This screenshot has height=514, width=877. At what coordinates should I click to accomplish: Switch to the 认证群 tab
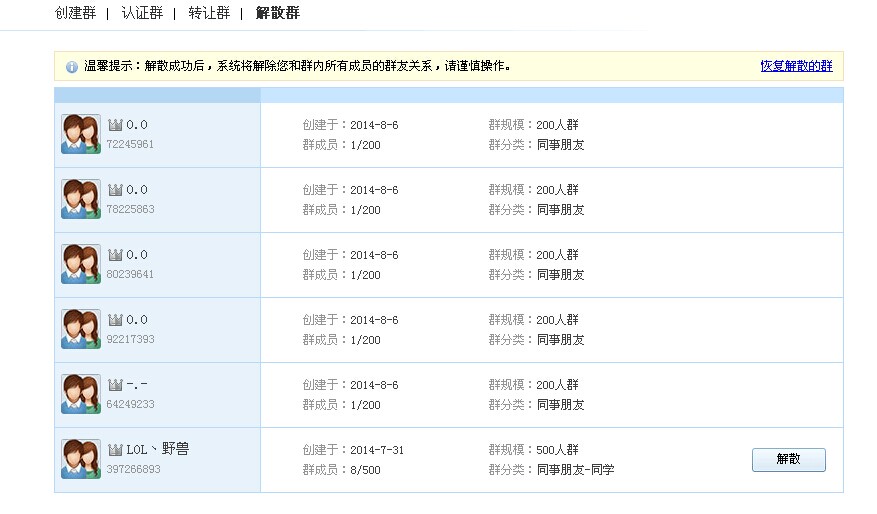tap(142, 13)
